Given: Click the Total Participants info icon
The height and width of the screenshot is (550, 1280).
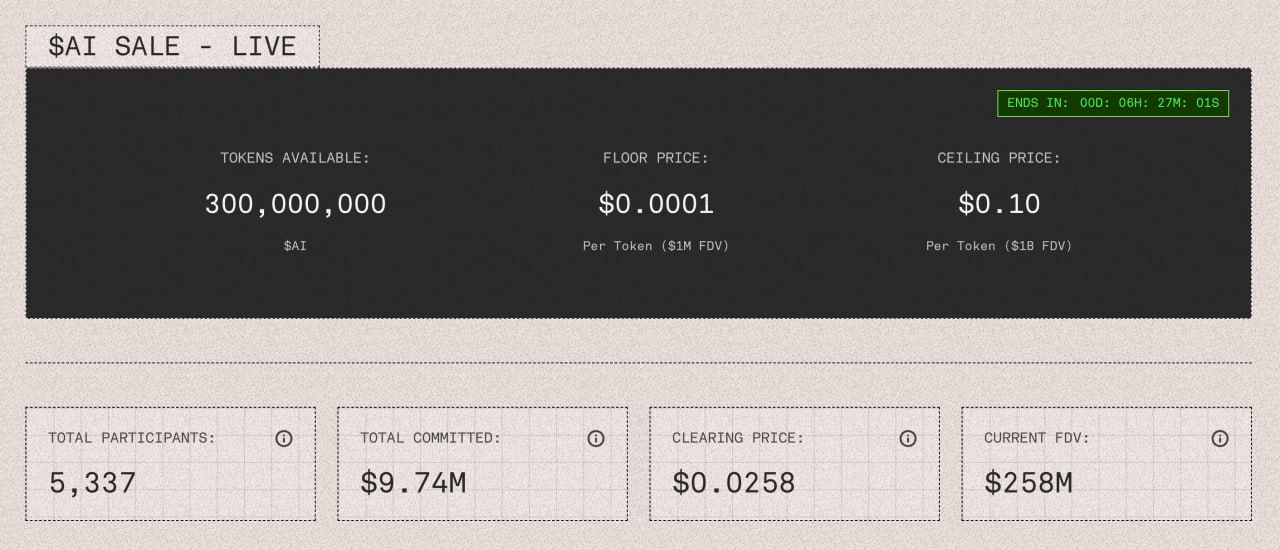Looking at the screenshot, I should pos(284,438).
